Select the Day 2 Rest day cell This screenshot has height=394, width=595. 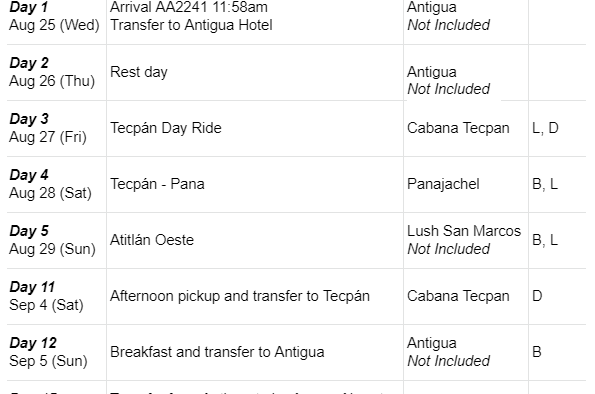click(x=255, y=72)
